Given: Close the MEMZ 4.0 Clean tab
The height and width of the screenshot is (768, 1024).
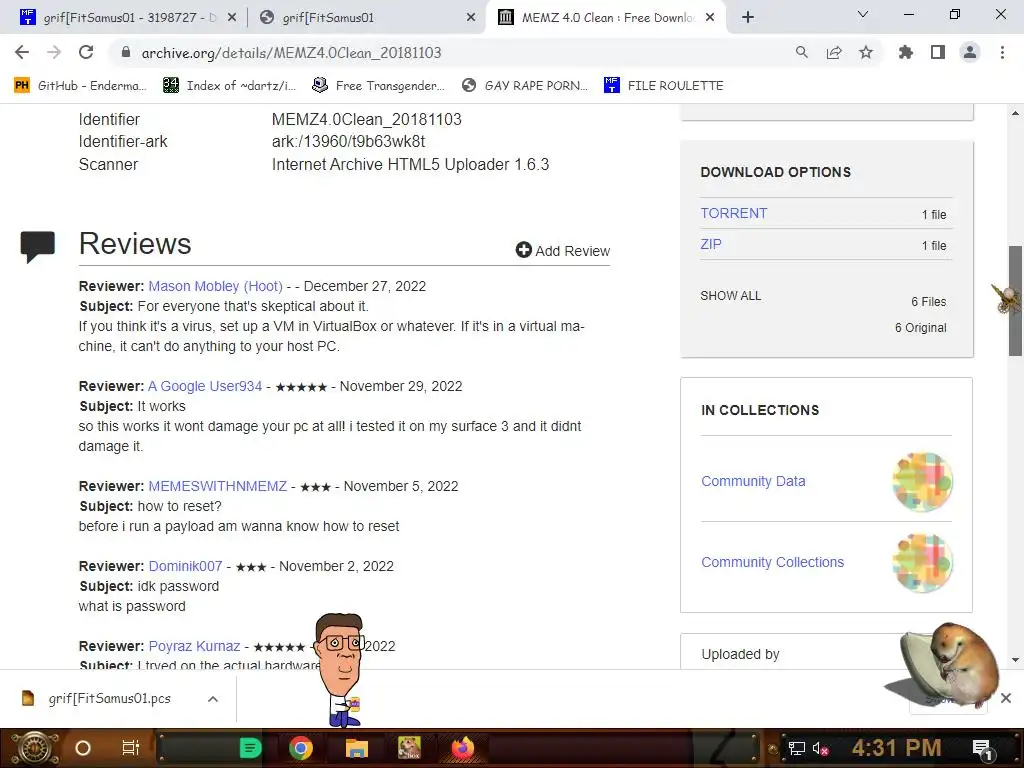Looking at the screenshot, I should point(710,18).
